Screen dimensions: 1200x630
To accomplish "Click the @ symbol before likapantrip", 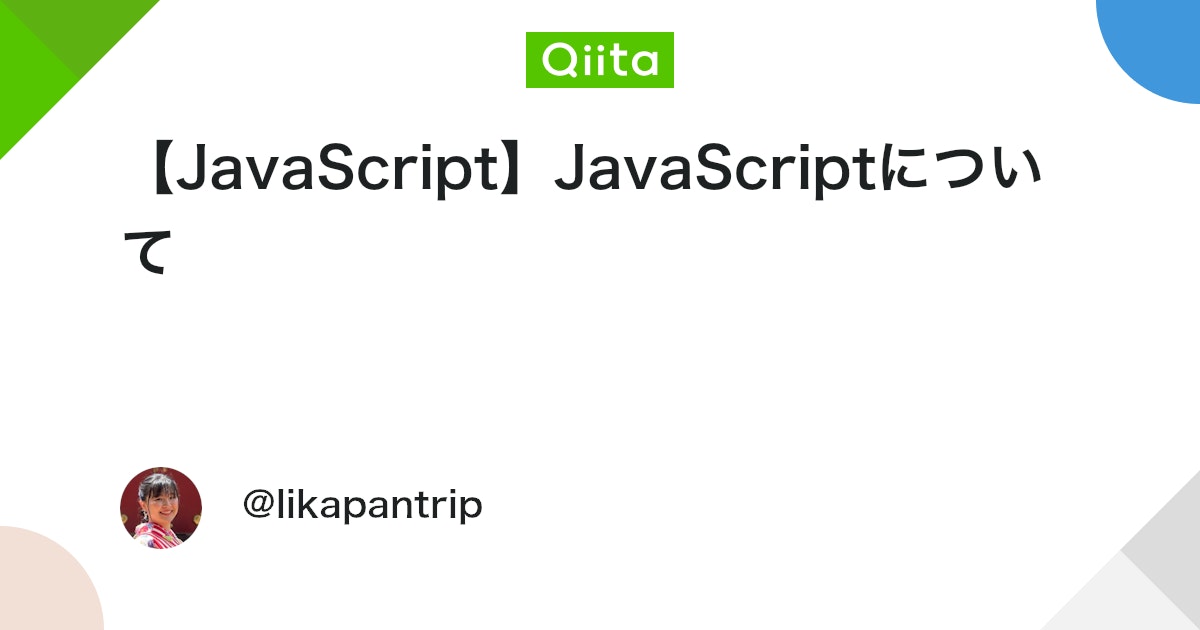I will pyautogui.click(x=259, y=506).
